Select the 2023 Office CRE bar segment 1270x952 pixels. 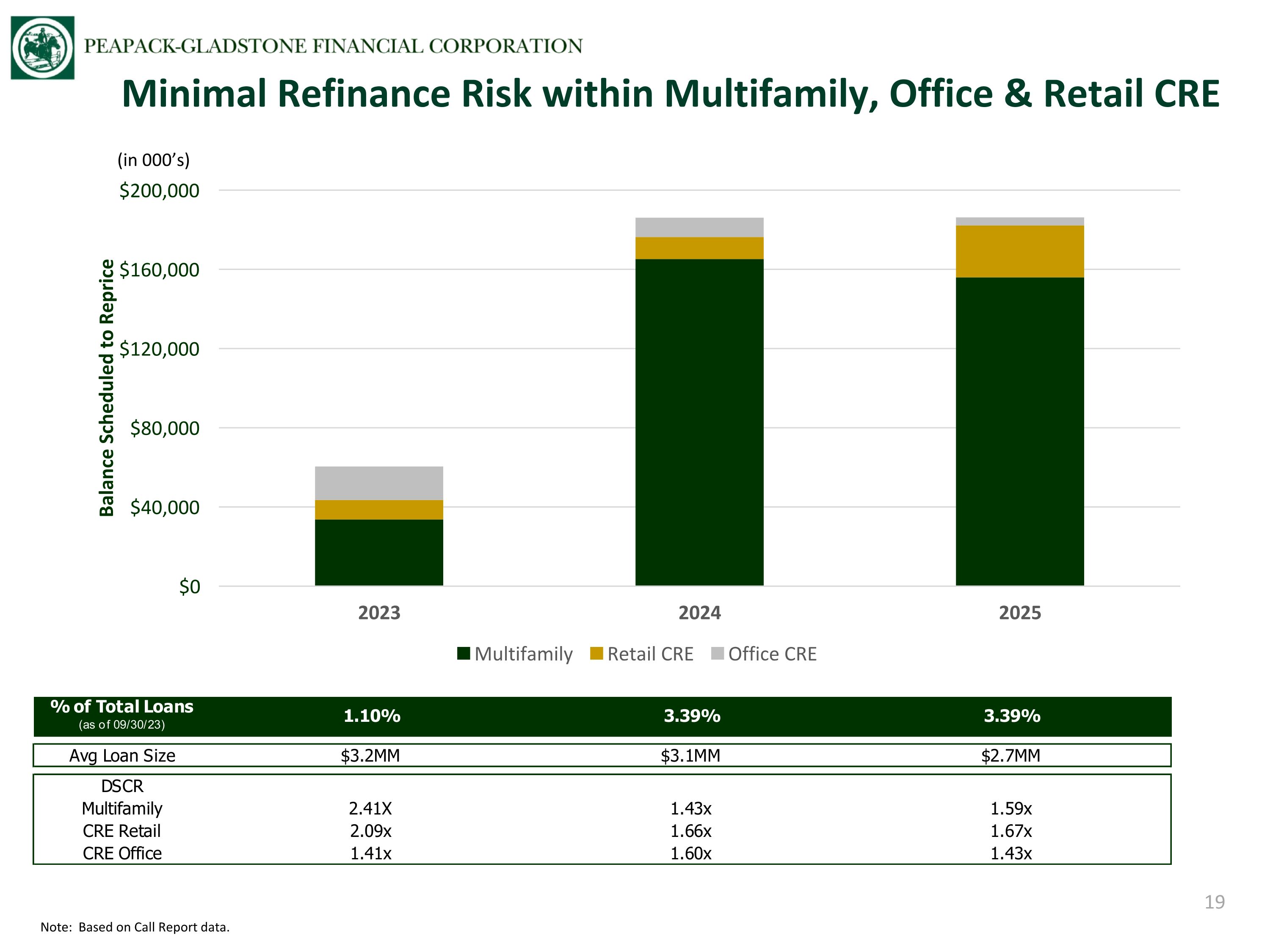click(x=379, y=483)
